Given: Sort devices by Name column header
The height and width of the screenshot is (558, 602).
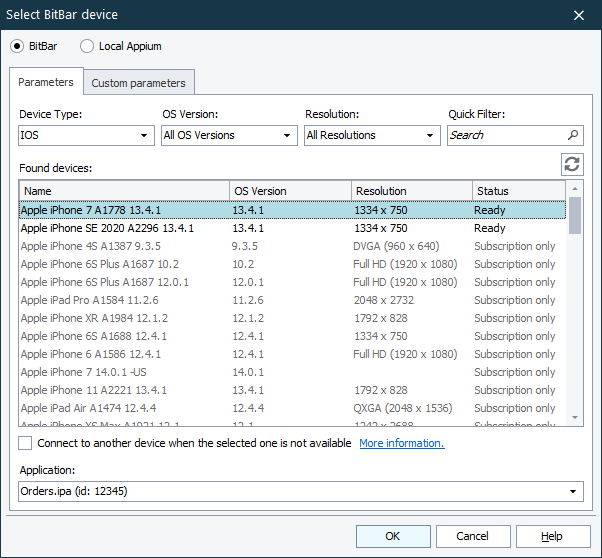Looking at the screenshot, I should click(x=124, y=191).
